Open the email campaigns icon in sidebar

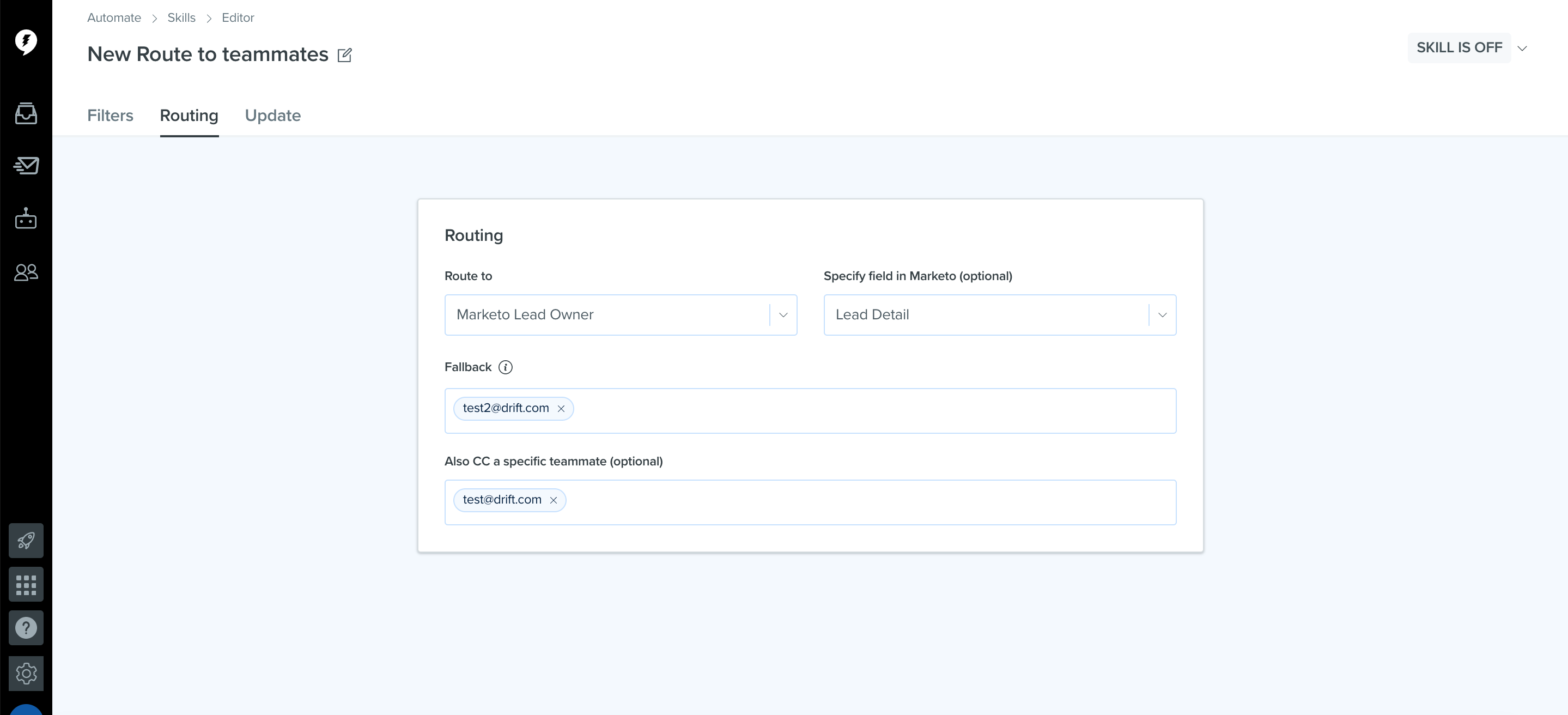coord(26,165)
